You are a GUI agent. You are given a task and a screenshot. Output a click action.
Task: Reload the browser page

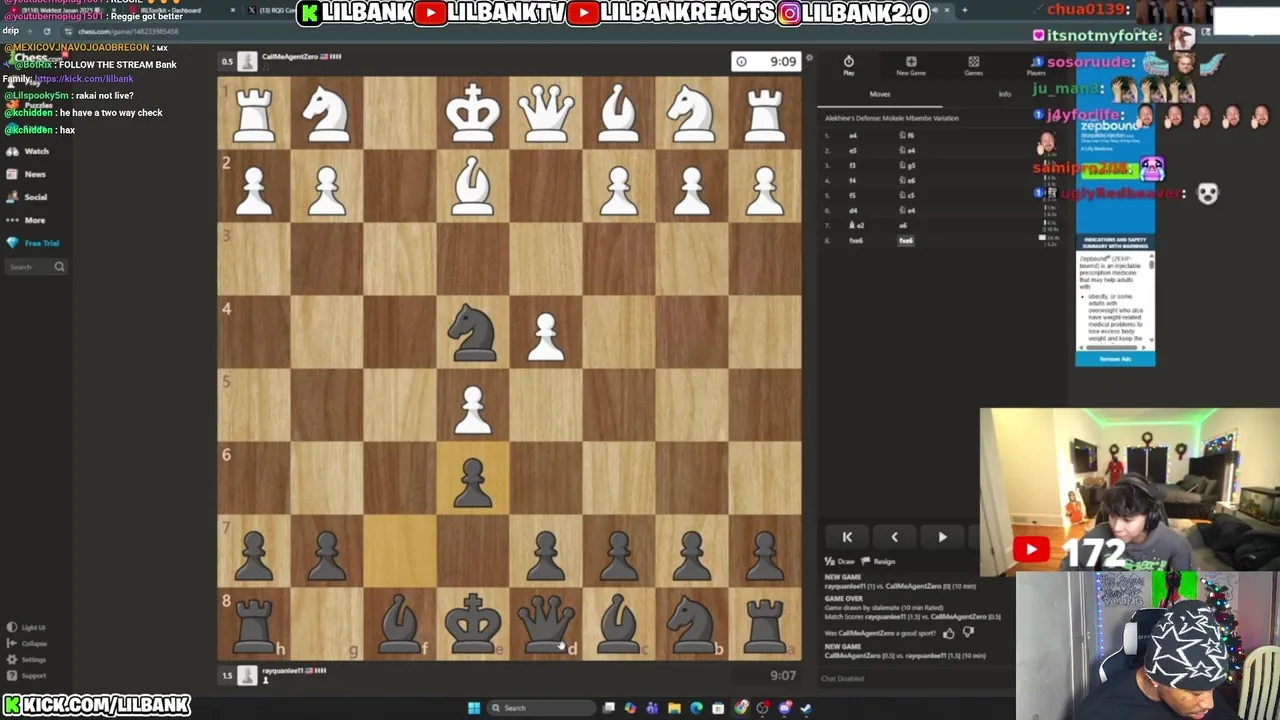[x=46, y=31]
